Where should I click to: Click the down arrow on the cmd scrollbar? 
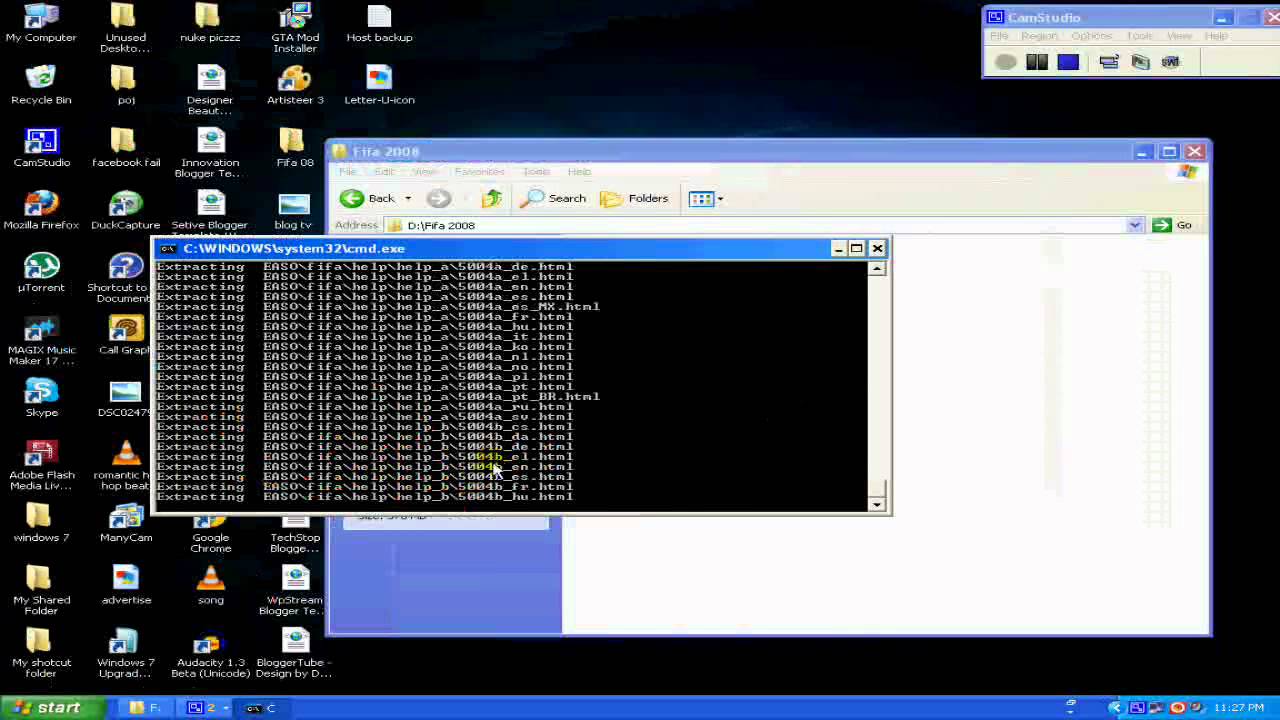point(876,504)
